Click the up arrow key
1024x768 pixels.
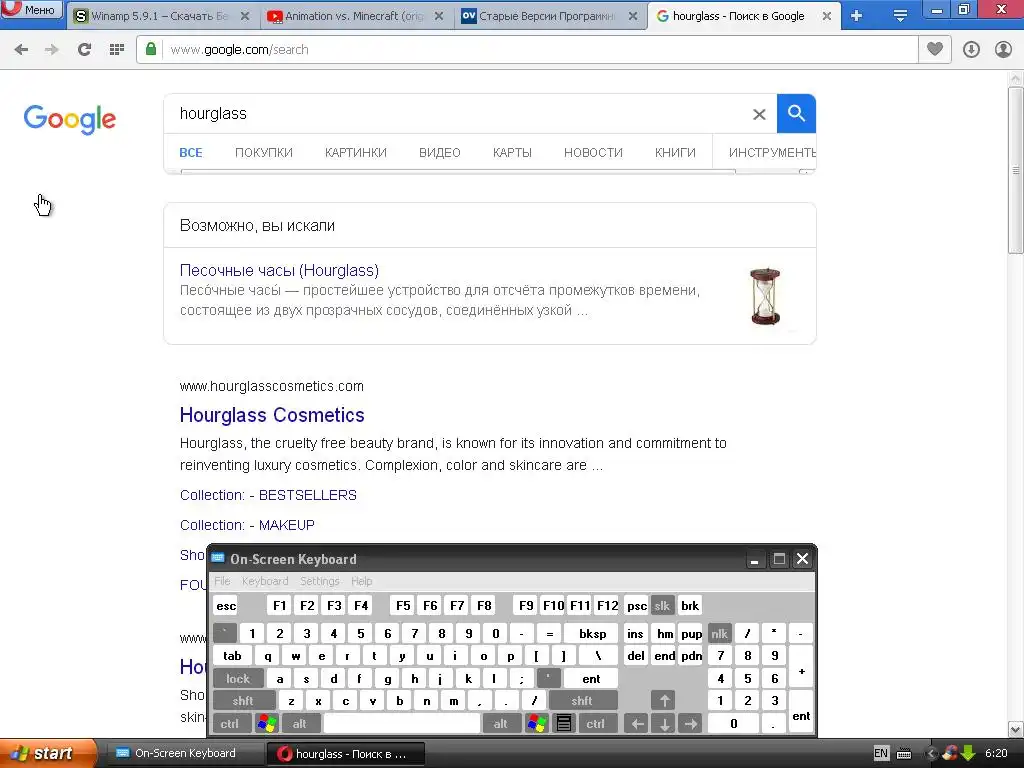(x=664, y=701)
